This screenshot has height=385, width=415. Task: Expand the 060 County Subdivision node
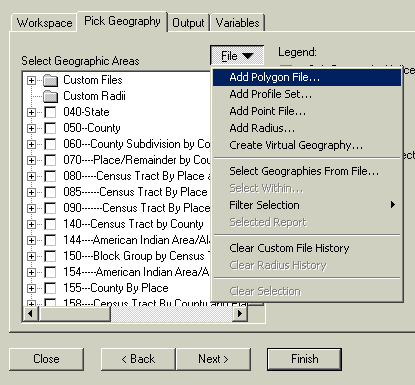click(x=31, y=144)
